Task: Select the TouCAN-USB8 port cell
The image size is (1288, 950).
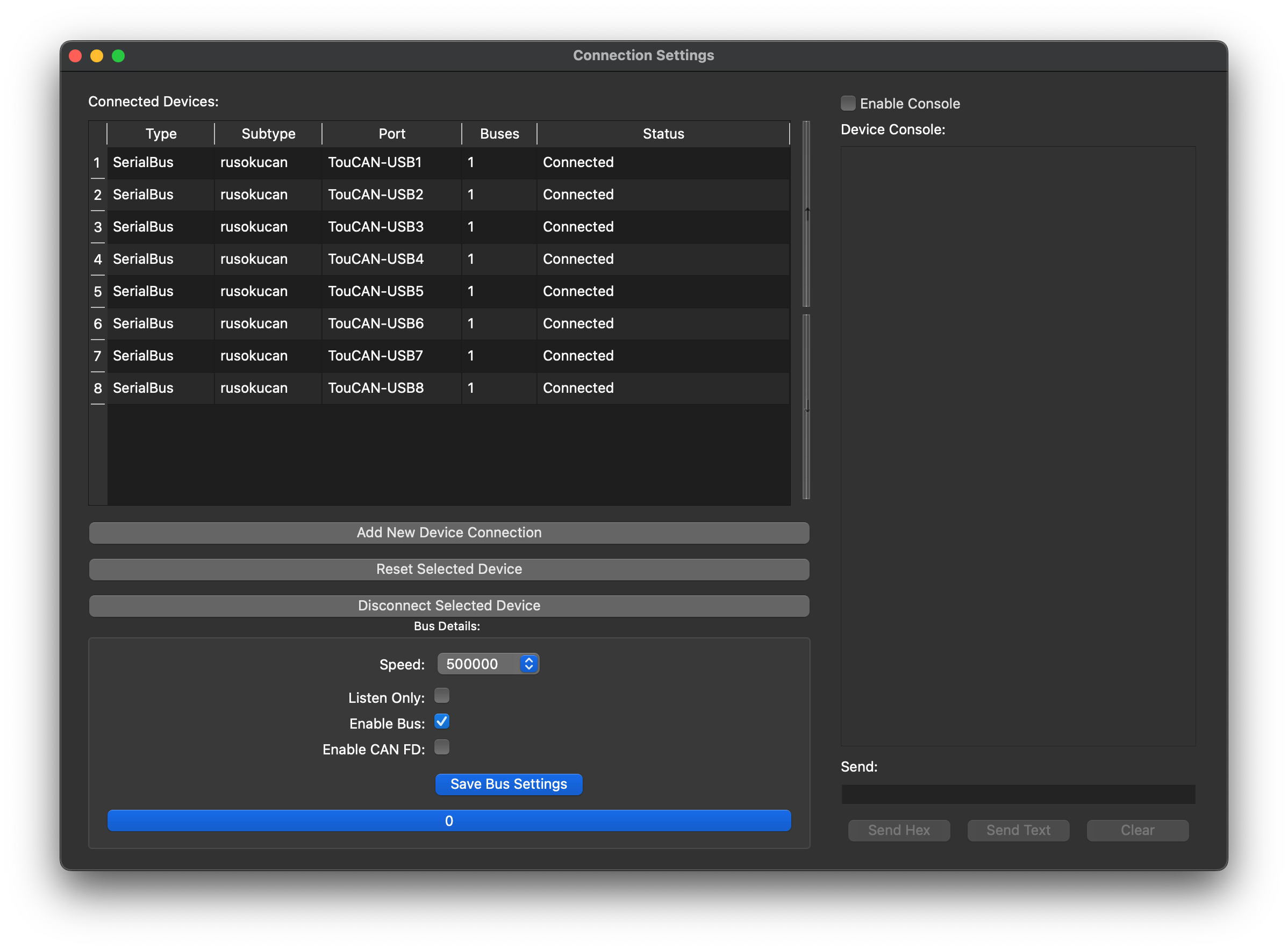Action: pyautogui.click(x=376, y=388)
